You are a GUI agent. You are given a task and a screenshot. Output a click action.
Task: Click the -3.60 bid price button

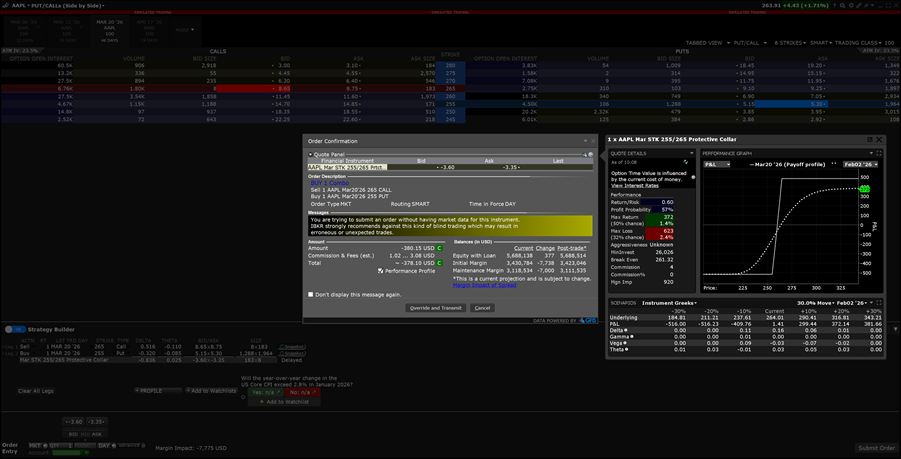74,421
